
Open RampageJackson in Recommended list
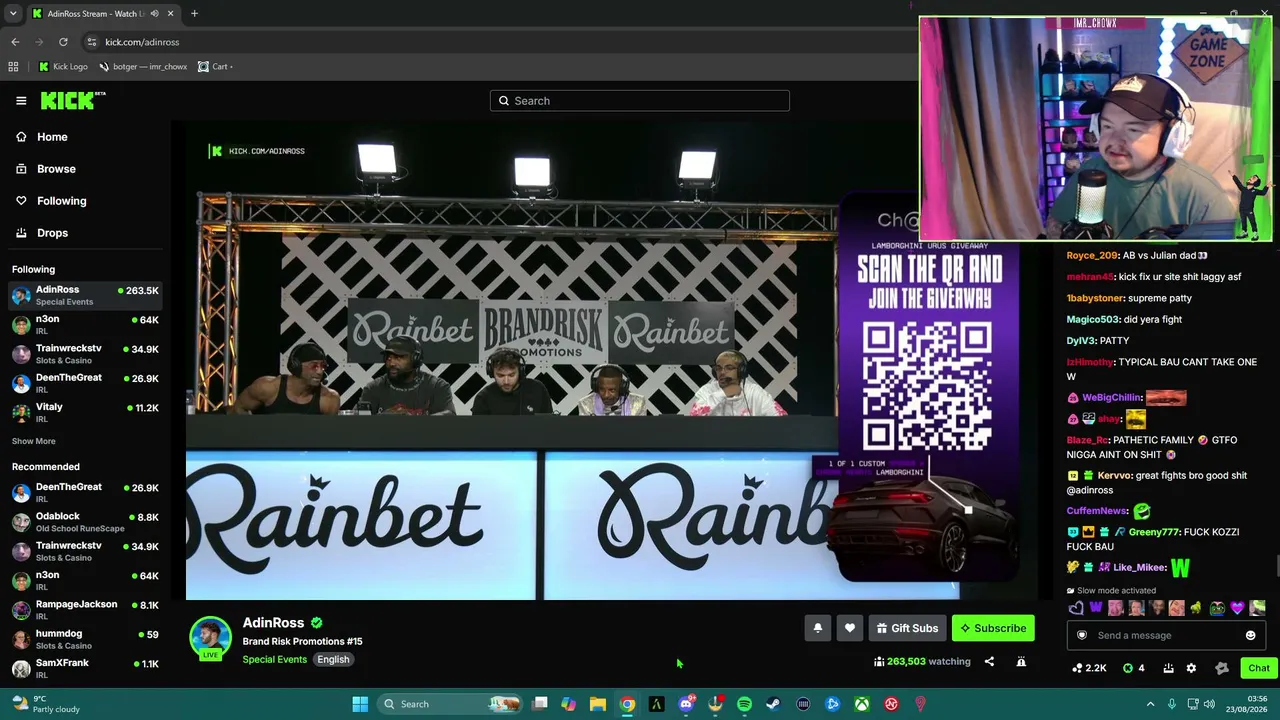85,610
